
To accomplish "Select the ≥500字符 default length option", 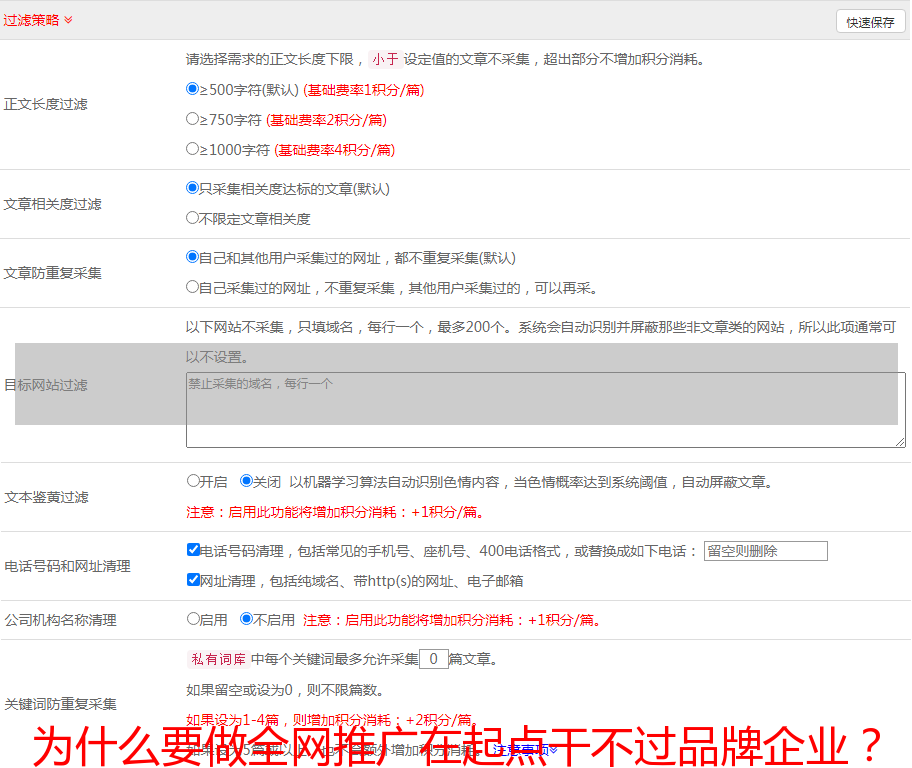I will click(193, 89).
